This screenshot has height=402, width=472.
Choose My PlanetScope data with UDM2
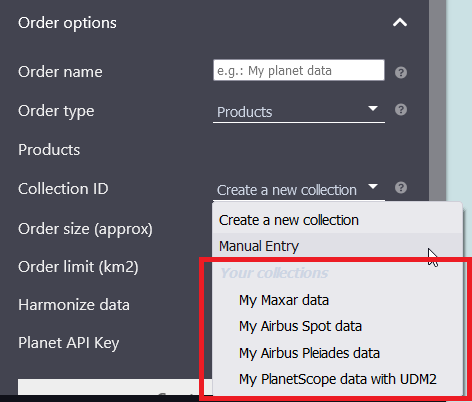pyautogui.click(x=337, y=379)
